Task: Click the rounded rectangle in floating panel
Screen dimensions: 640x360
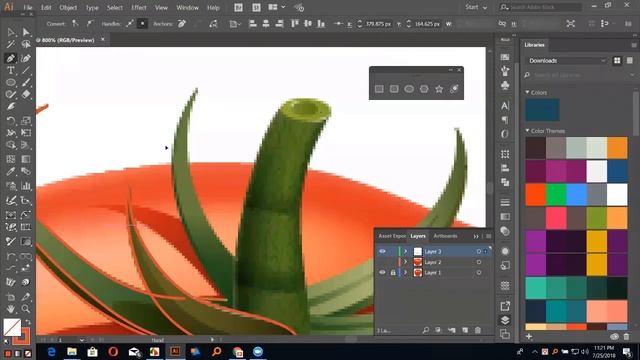Action: pyautogui.click(x=394, y=89)
